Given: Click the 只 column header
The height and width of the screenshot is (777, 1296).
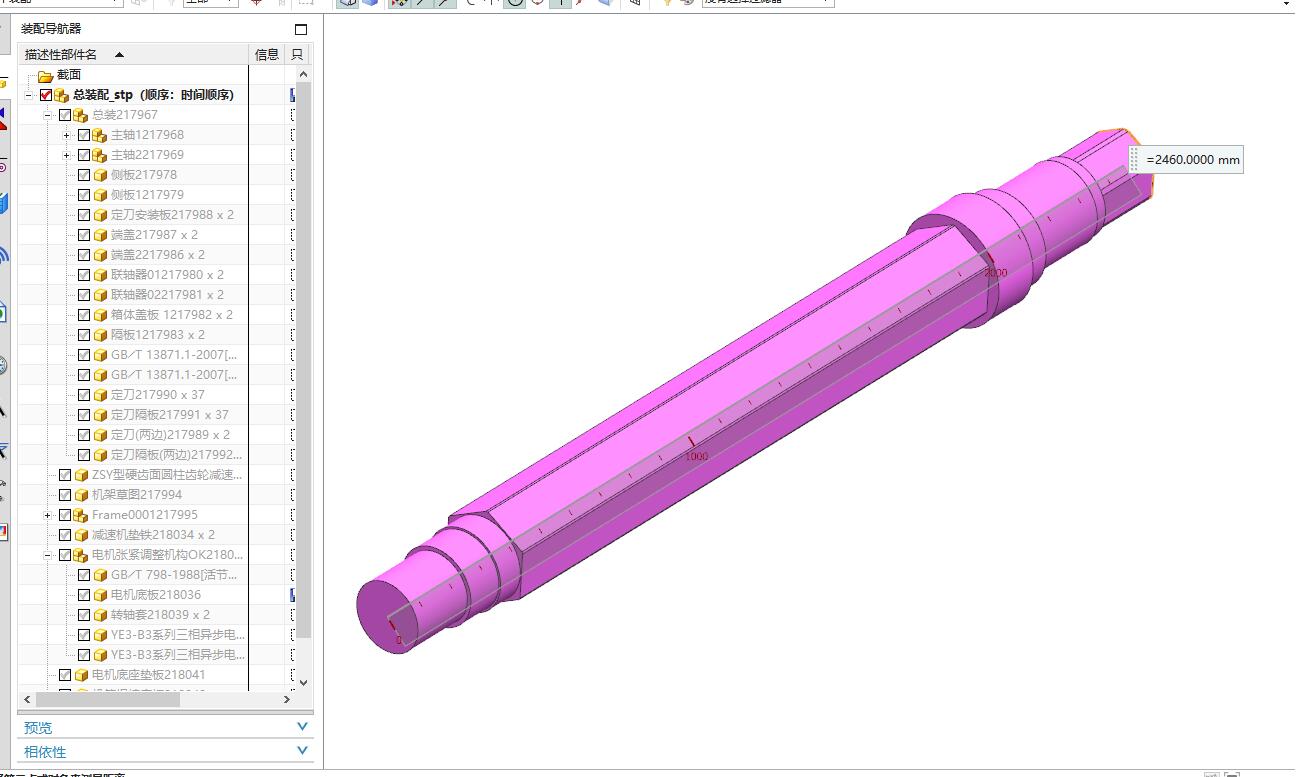Looking at the screenshot, I should click(297, 54).
